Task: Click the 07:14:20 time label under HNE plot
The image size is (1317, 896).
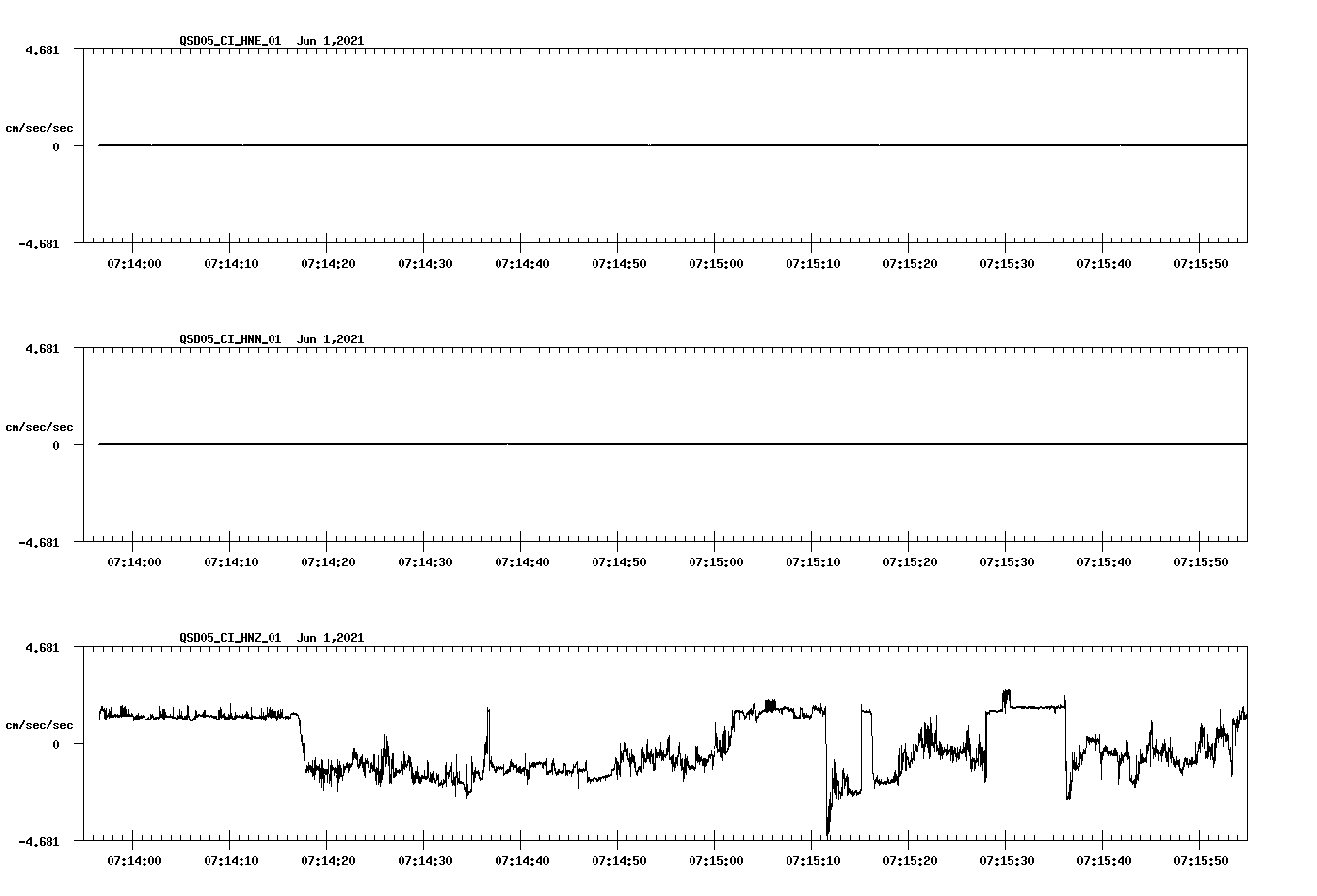Action: tap(328, 263)
